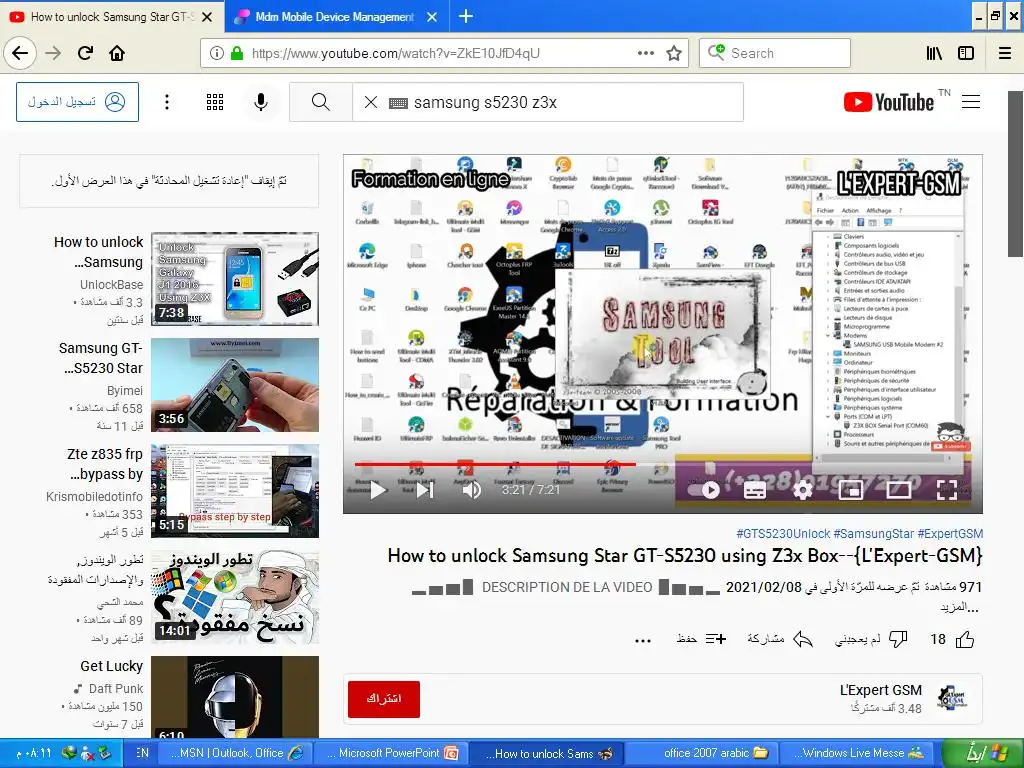Image resolution: width=1024 pixels, height=768 pixels.
Task: Open YouTube apps grid
Action: [x=215, y=102]
